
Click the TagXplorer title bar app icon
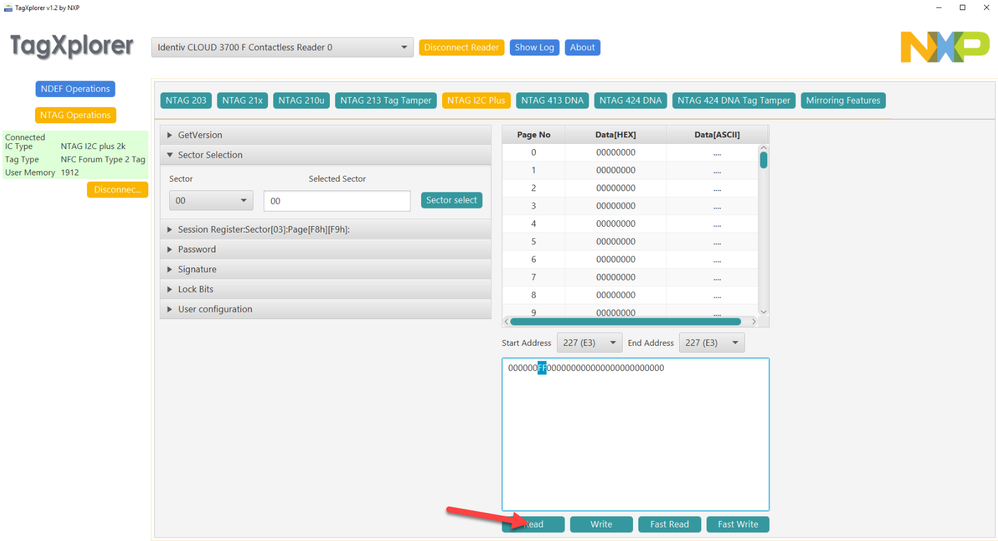[x=8, y=8]
